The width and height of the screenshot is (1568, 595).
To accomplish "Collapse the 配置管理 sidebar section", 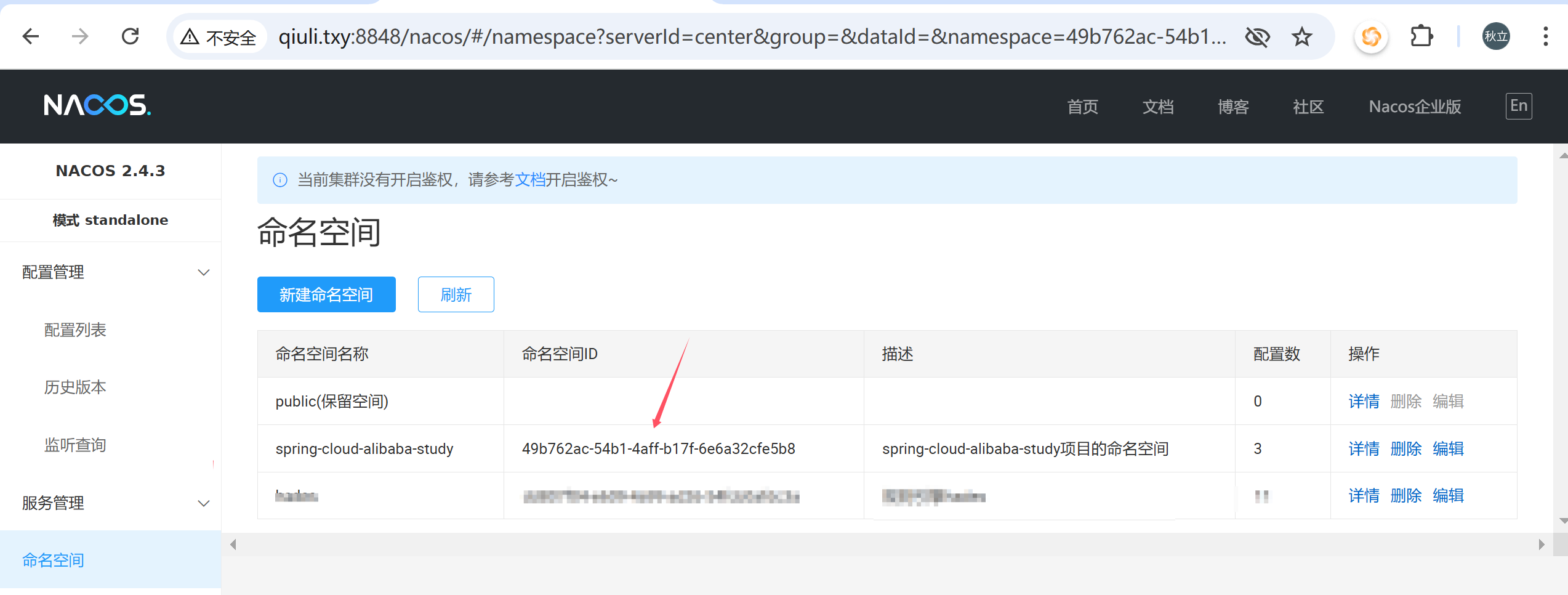I will click(203, 272).
